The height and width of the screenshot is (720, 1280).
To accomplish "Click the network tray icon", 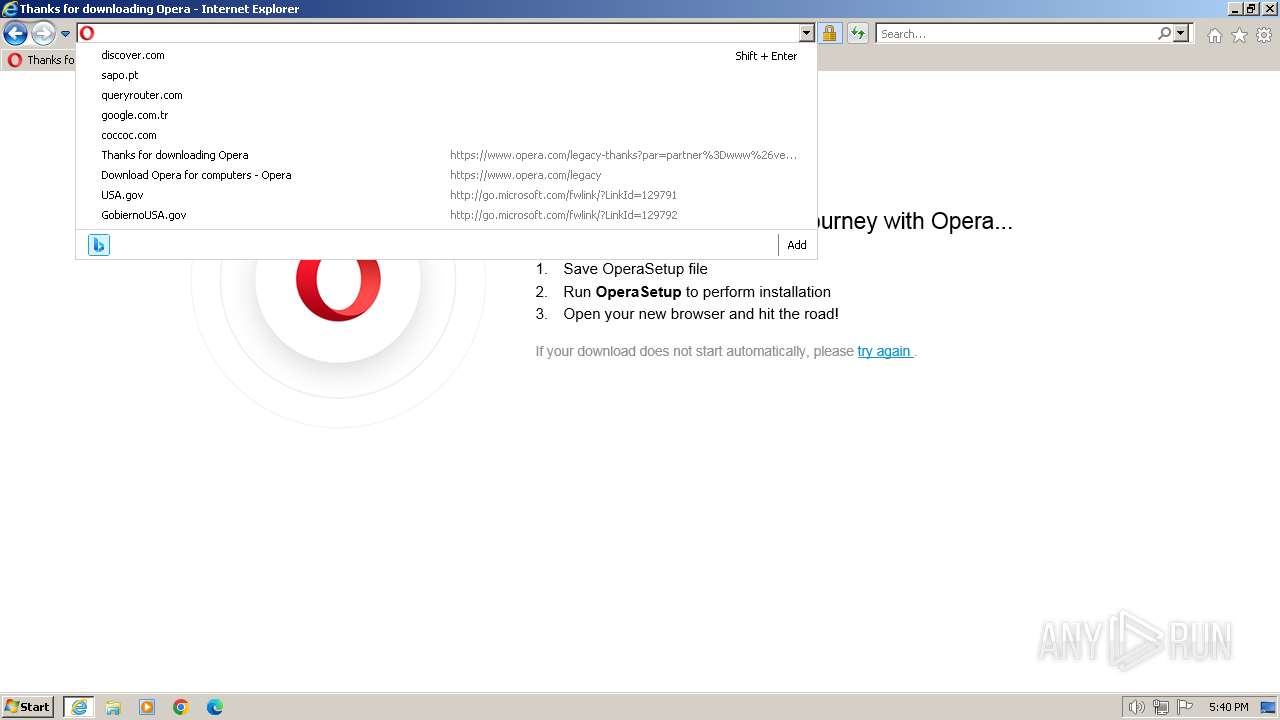I will pos(1161,707).
